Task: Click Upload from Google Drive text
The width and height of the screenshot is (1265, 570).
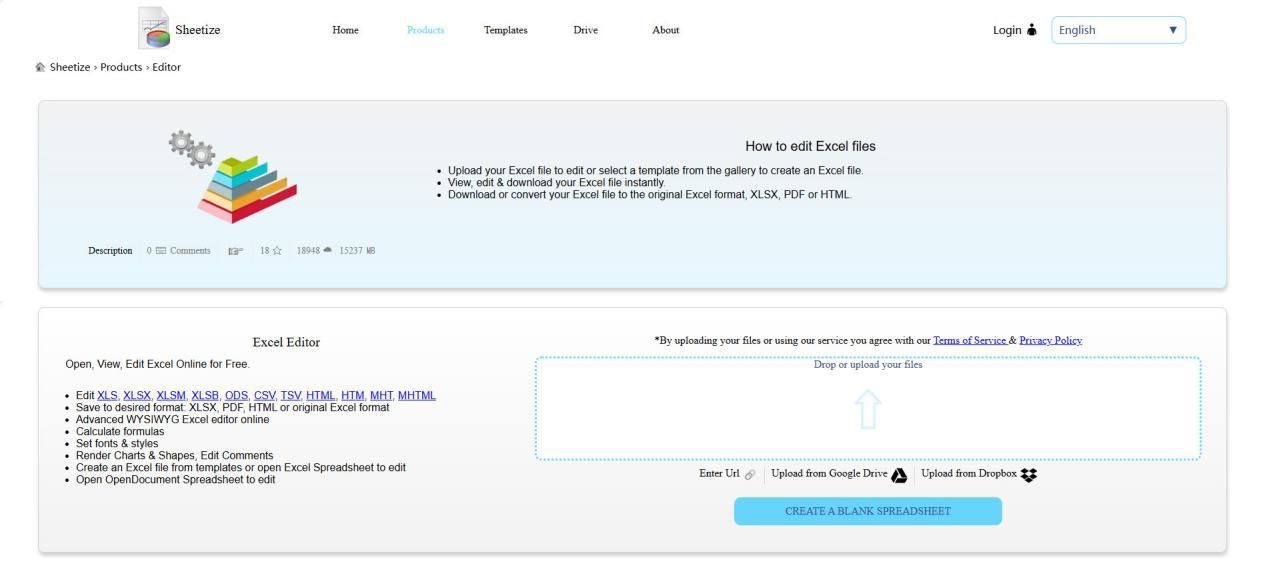Action: pyautogui.click(x=829, y=474)
